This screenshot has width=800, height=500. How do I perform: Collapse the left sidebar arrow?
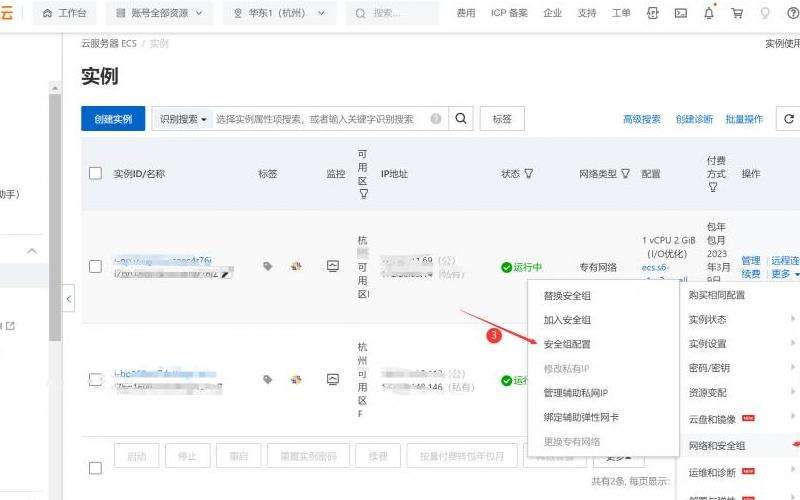pos(68,298)
